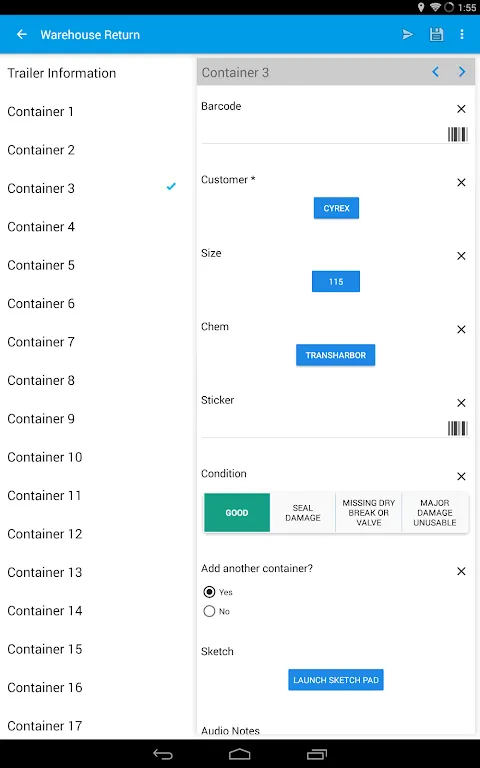
Task: Clear the Customer field with its X
Action: pyautogui.click(x=461, y=182)
